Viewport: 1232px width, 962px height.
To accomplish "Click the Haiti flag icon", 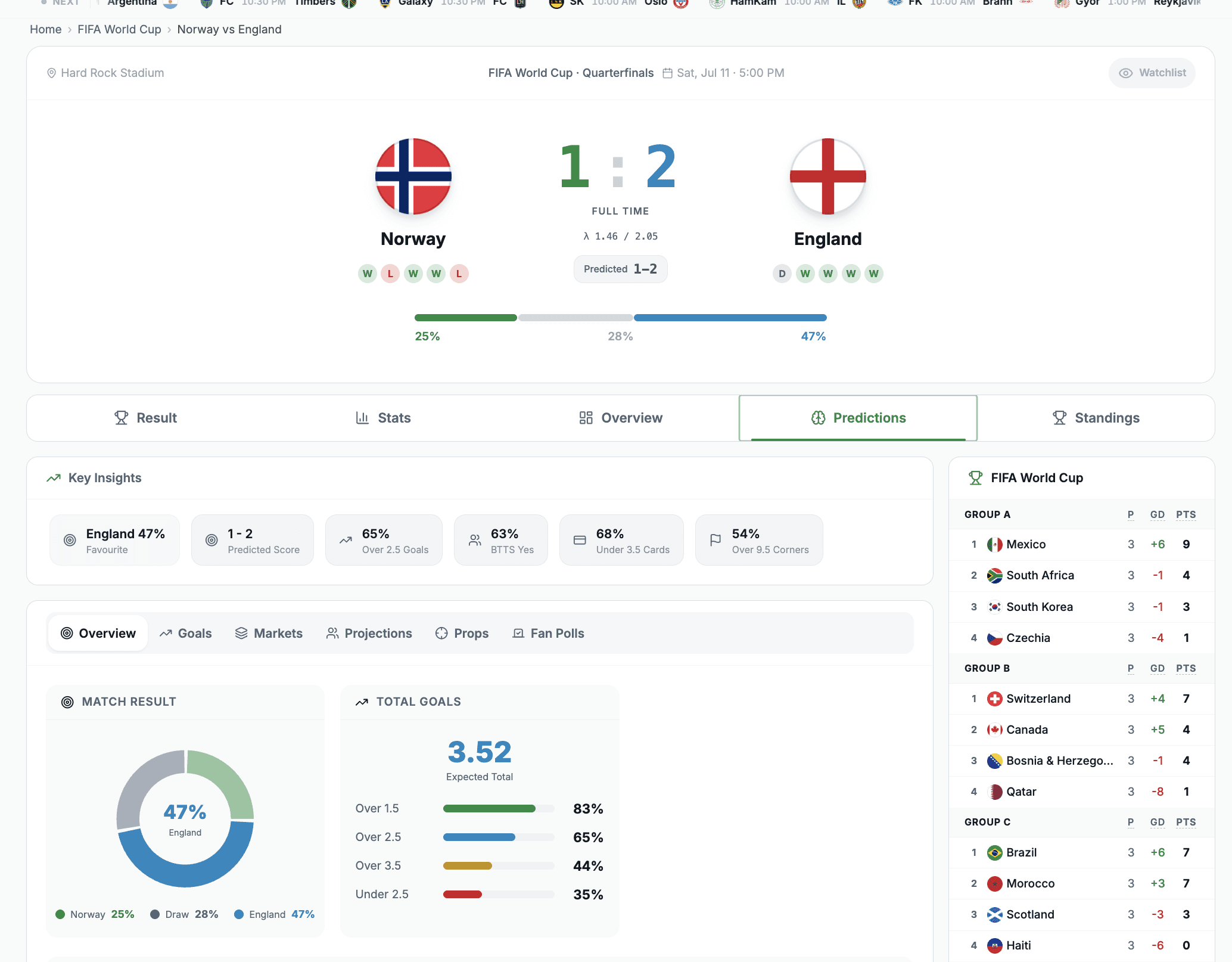I will click(x=994, y=945).
